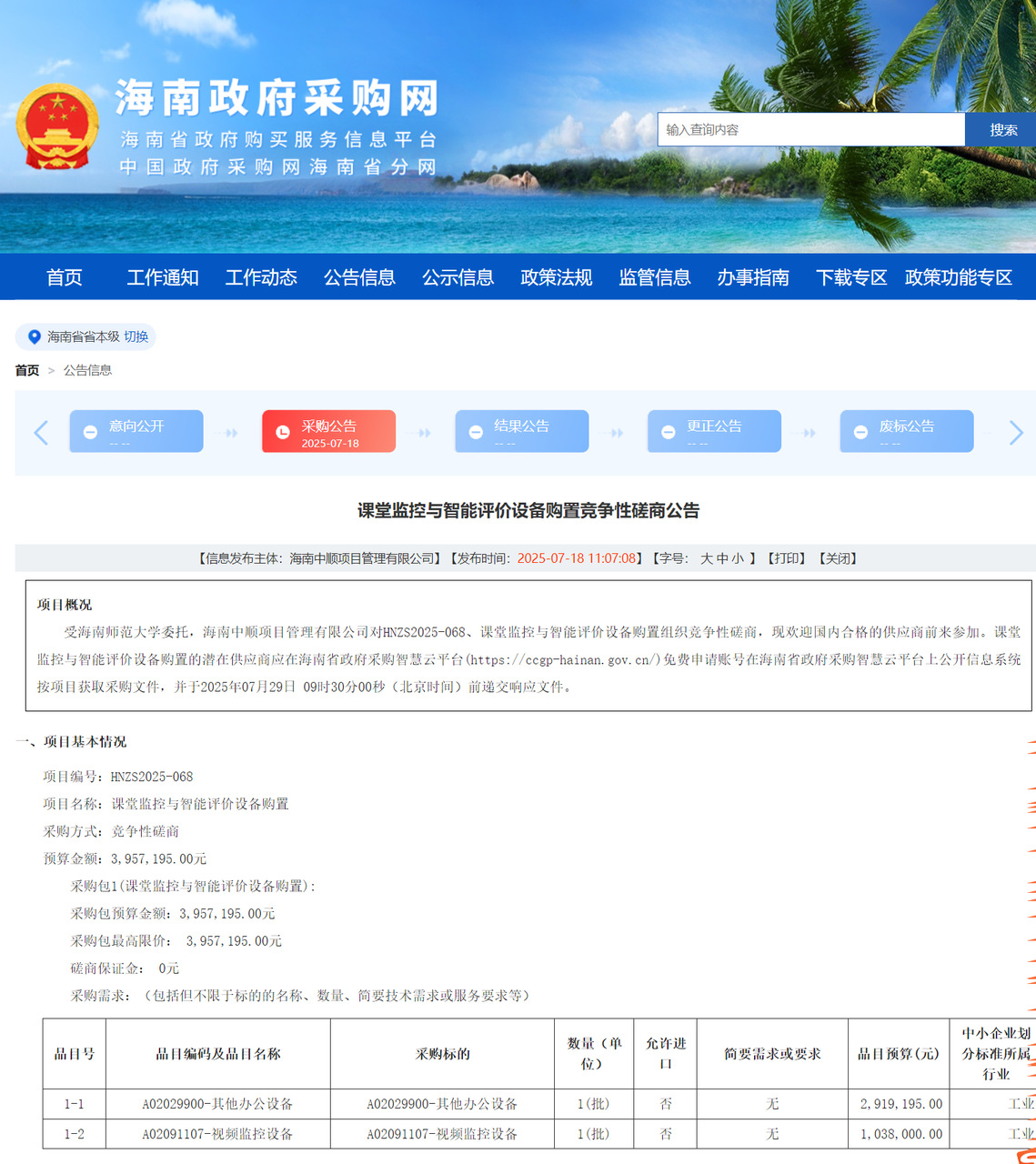Screen dimensions: 1036x1164
Task: Click the clock icon in 采购公告 step
Action: coord(283,433)
